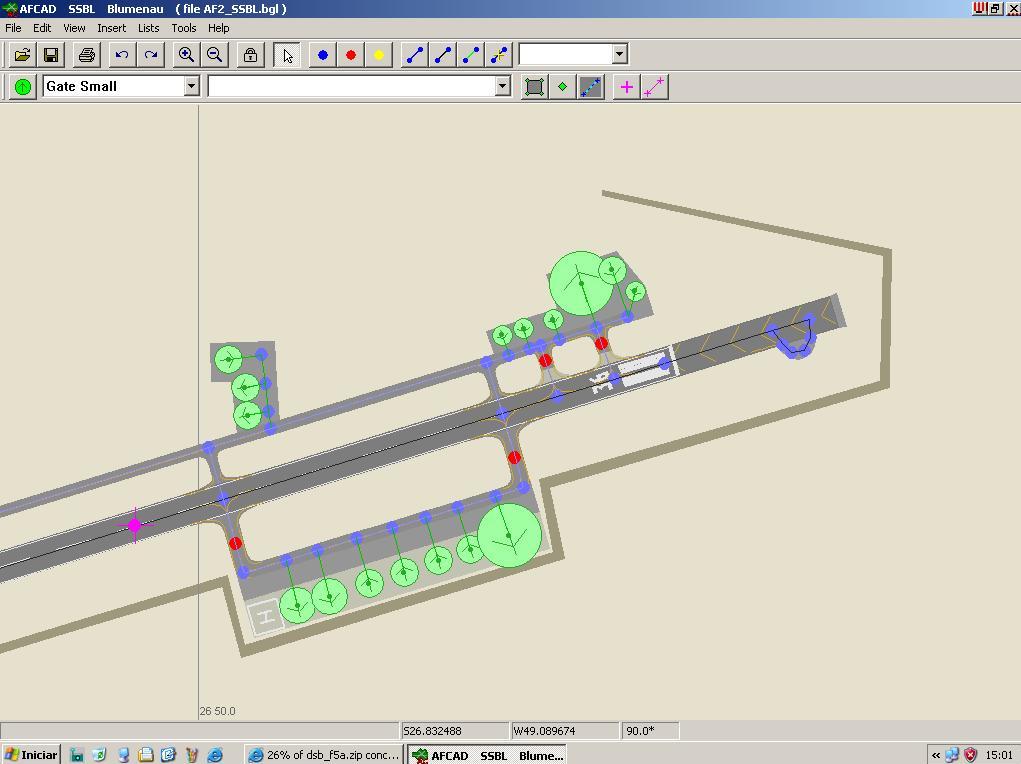Select the green-blue link tool
This screenshot has height=764, width=1021.
[x=471, y=55]
